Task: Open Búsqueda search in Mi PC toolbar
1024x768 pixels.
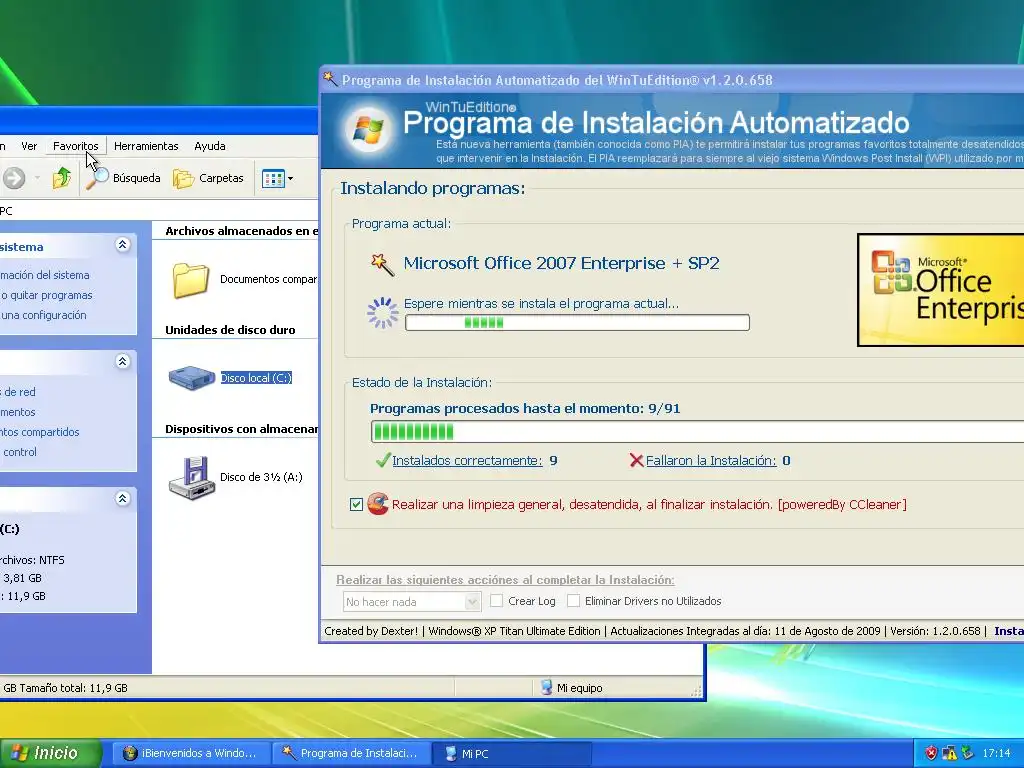Action: [124, 178]
